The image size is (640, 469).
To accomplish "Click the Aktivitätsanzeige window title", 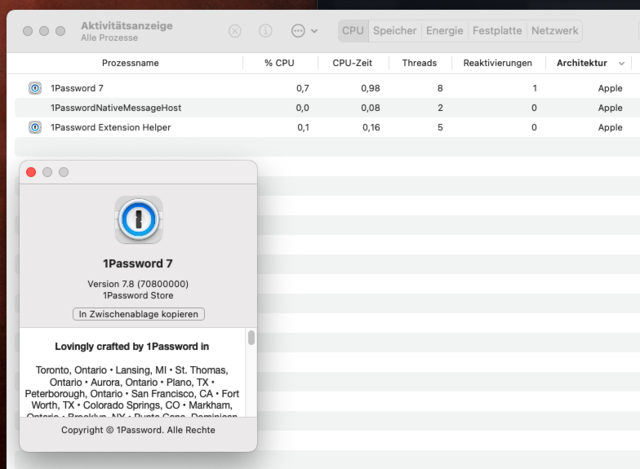I will click(x=127, y=26).
